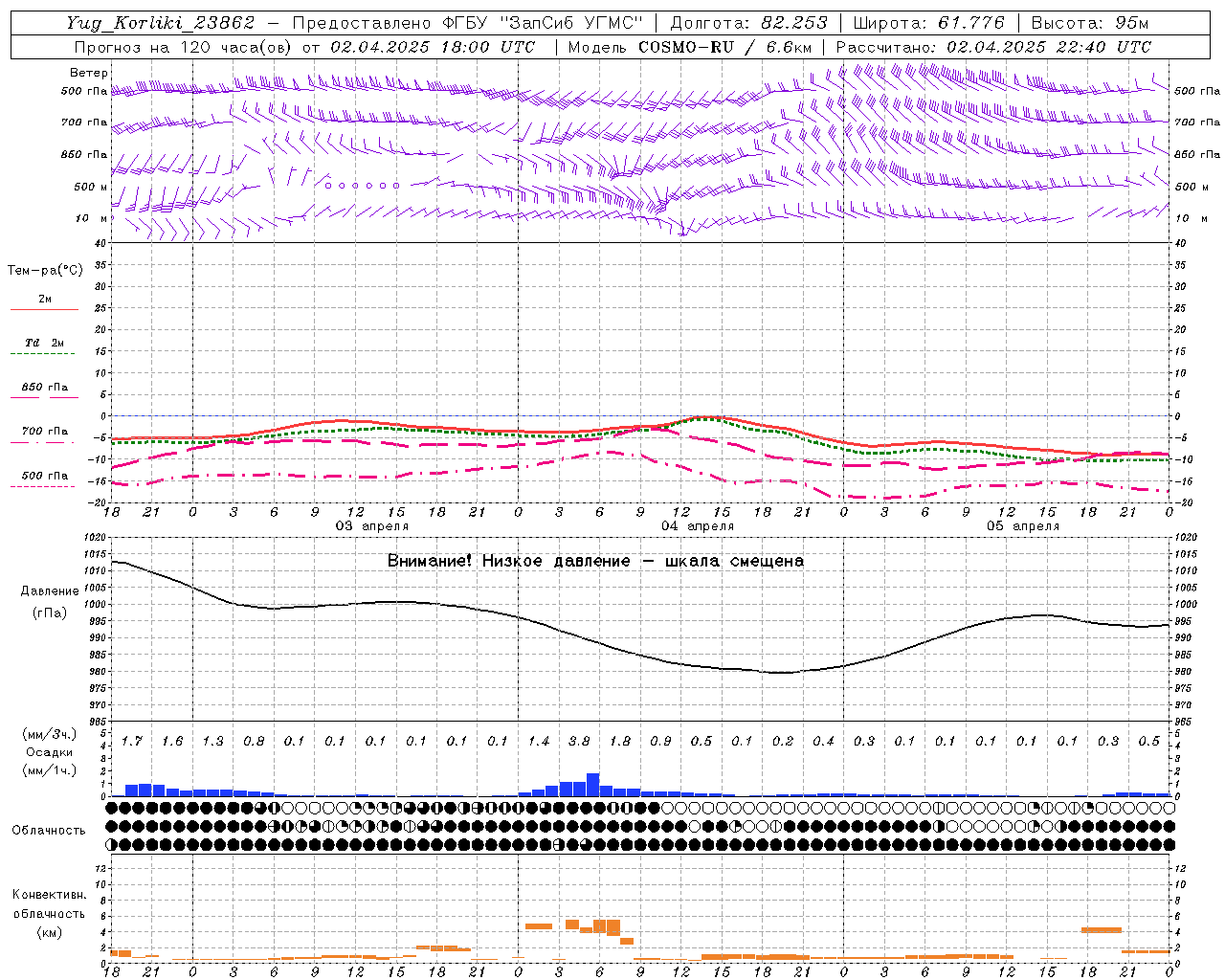Click the Td 2м dew point legend entry

click(x=45, y=343)
